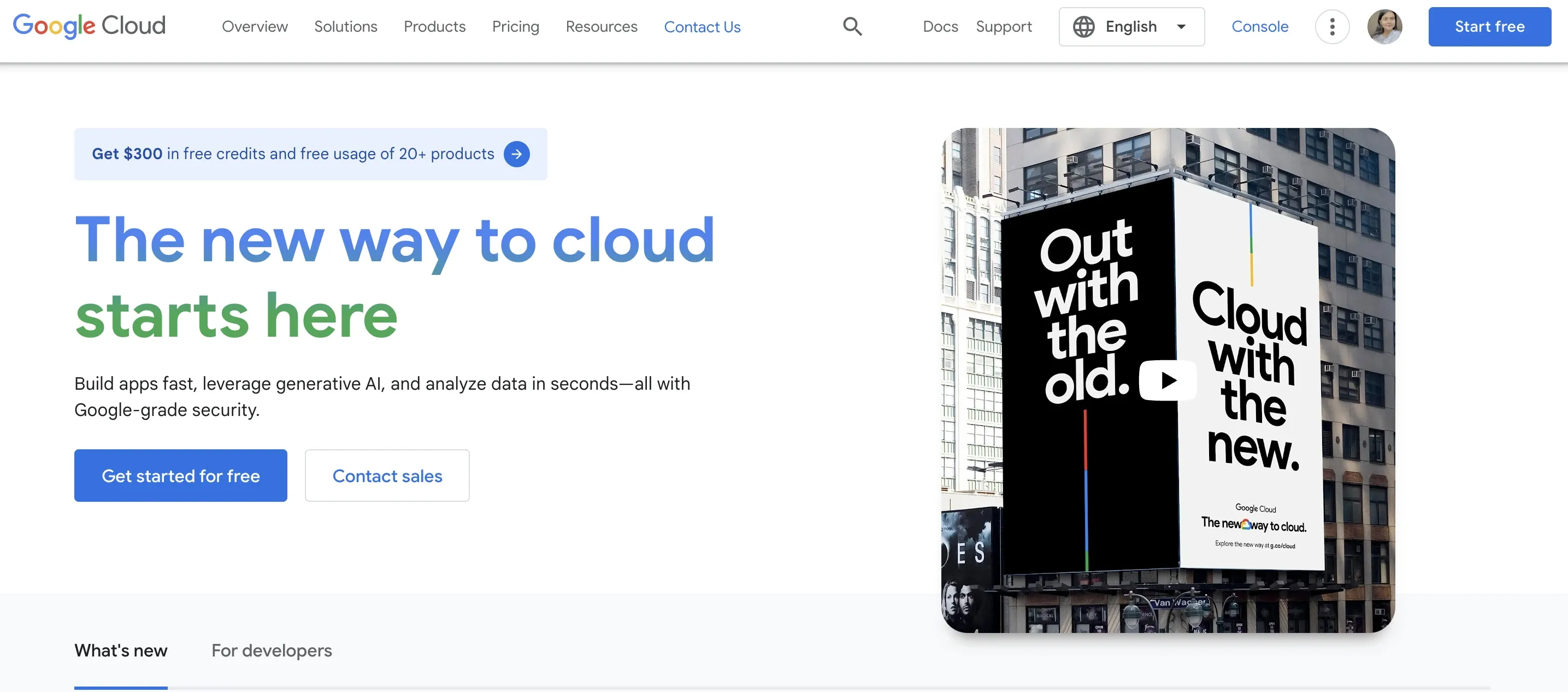Select the Overview menu item
Image resolution: width=1568 pixels, height=692 pixels.
(x=254, y=26)
